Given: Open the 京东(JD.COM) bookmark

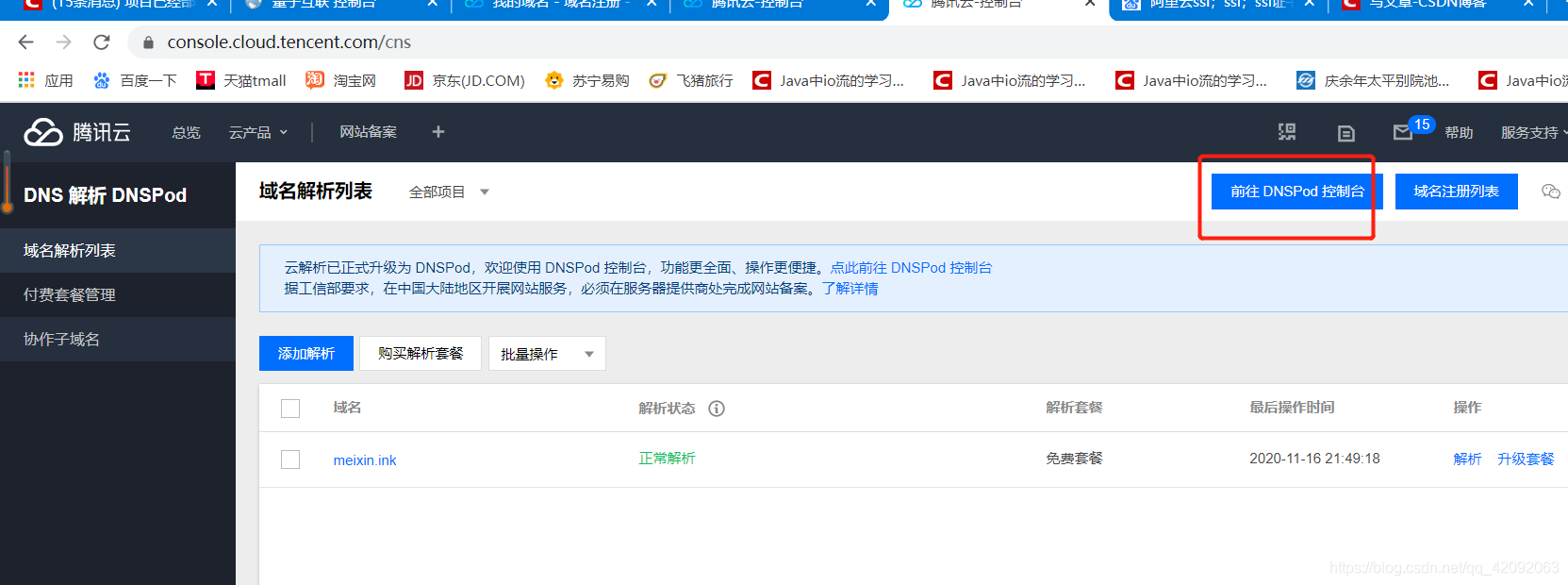Looking at the screenshot, I should [x=465, y=80].
